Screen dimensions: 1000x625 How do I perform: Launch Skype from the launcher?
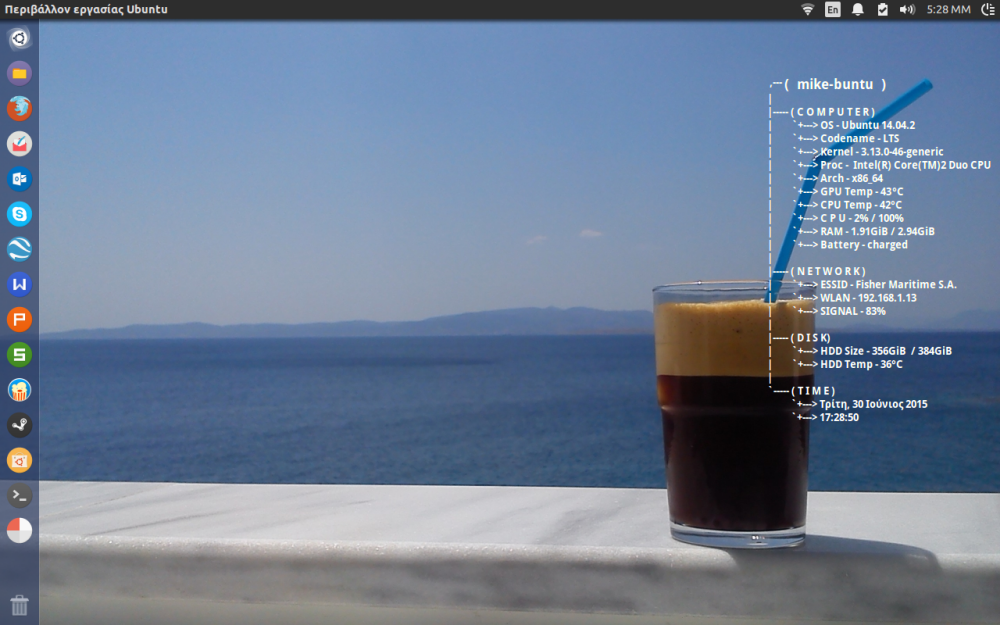pyautogui.click(x=19, y=214)
